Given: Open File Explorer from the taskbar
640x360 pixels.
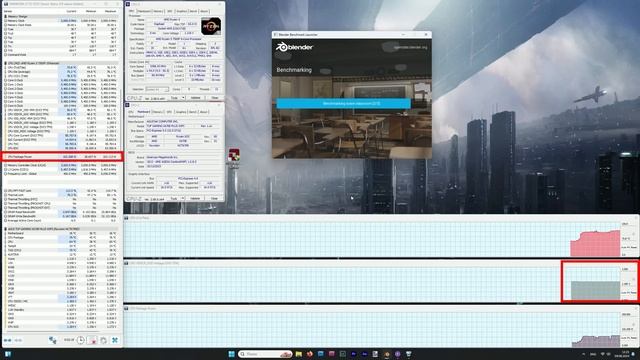Looking at the screenshot, I should click(299, 354).
